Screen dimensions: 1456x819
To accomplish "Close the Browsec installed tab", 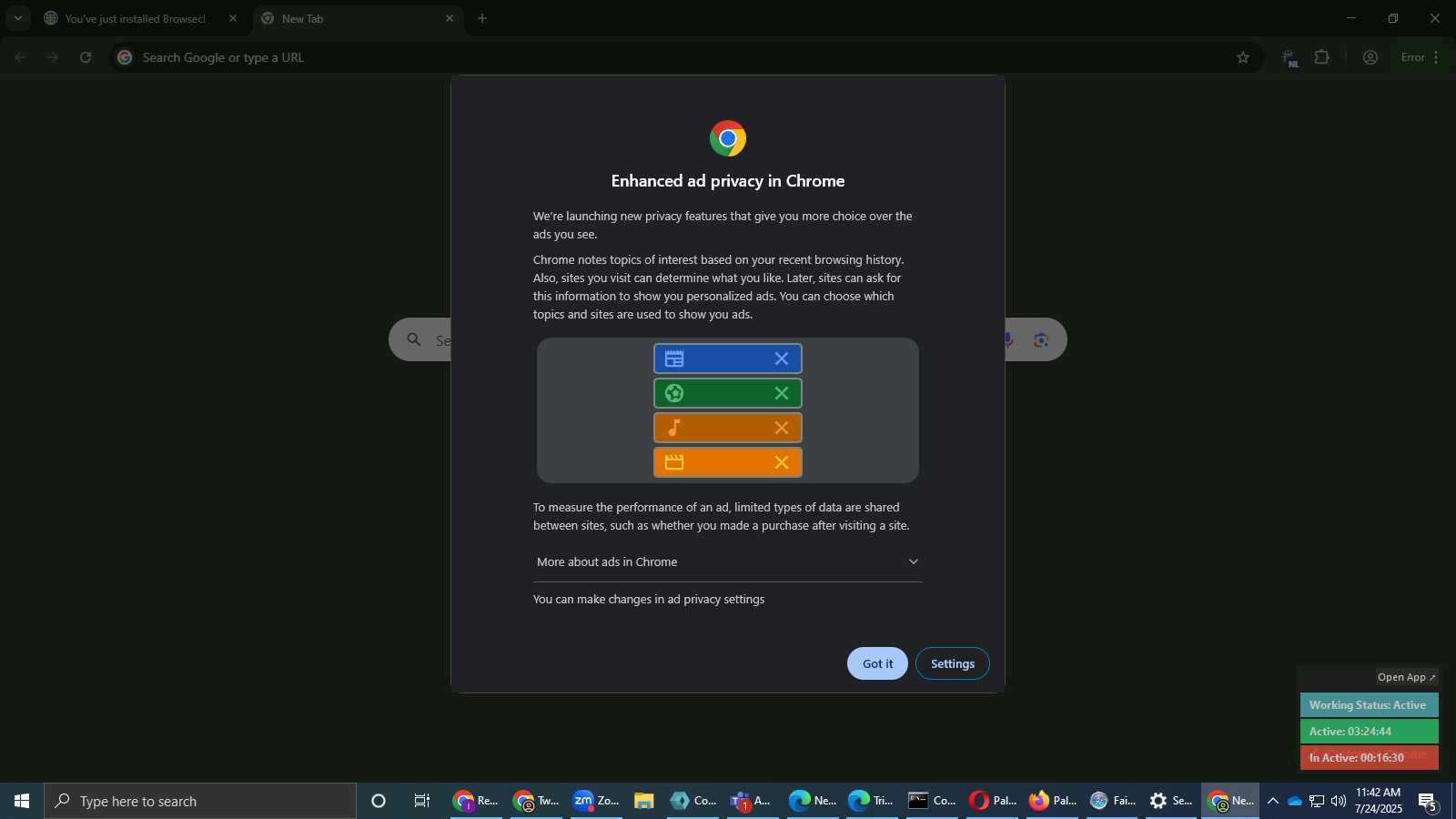I will [233, 18].
